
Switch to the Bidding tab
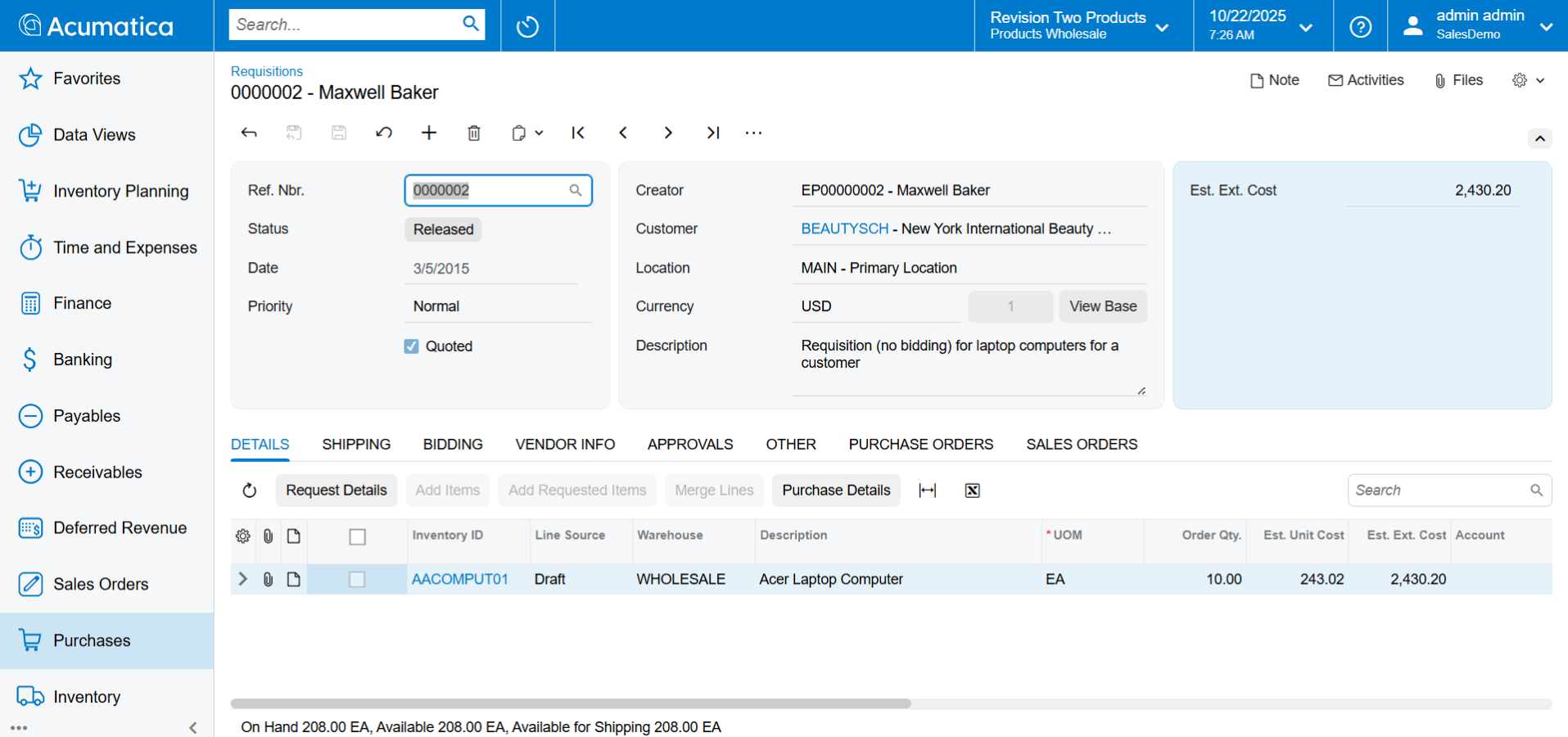point(453,445)
